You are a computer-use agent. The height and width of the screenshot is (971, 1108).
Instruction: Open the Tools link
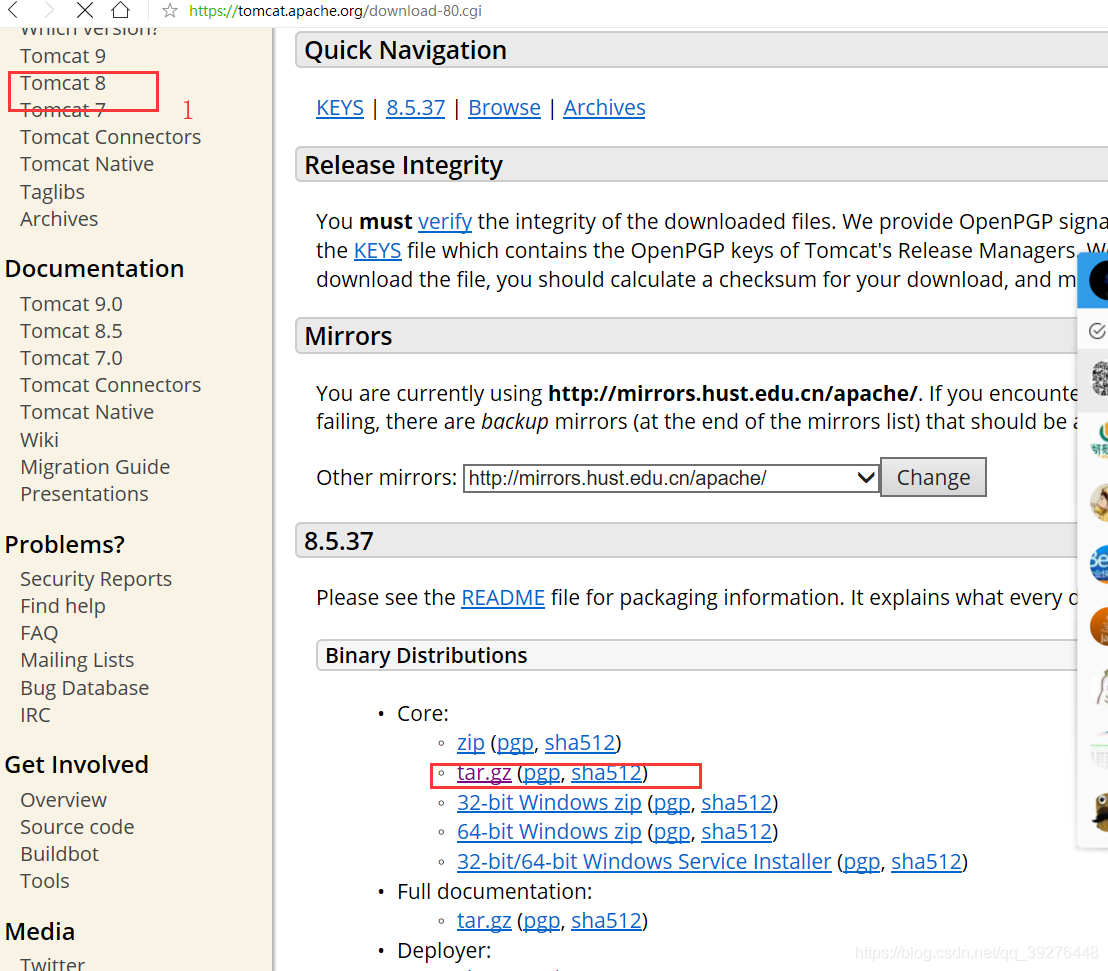[x=45, y=881]
